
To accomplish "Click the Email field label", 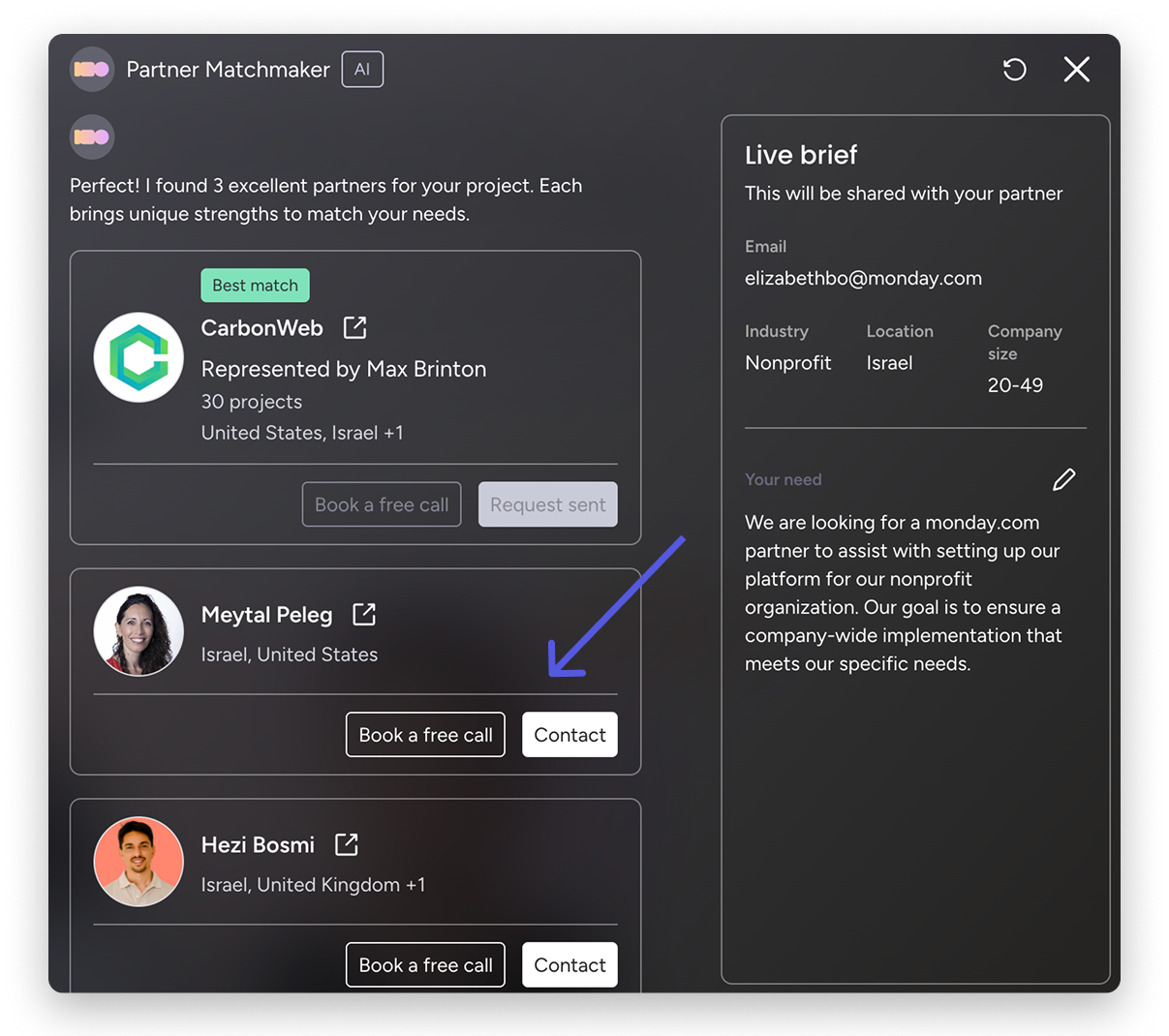I will point(765,247).
